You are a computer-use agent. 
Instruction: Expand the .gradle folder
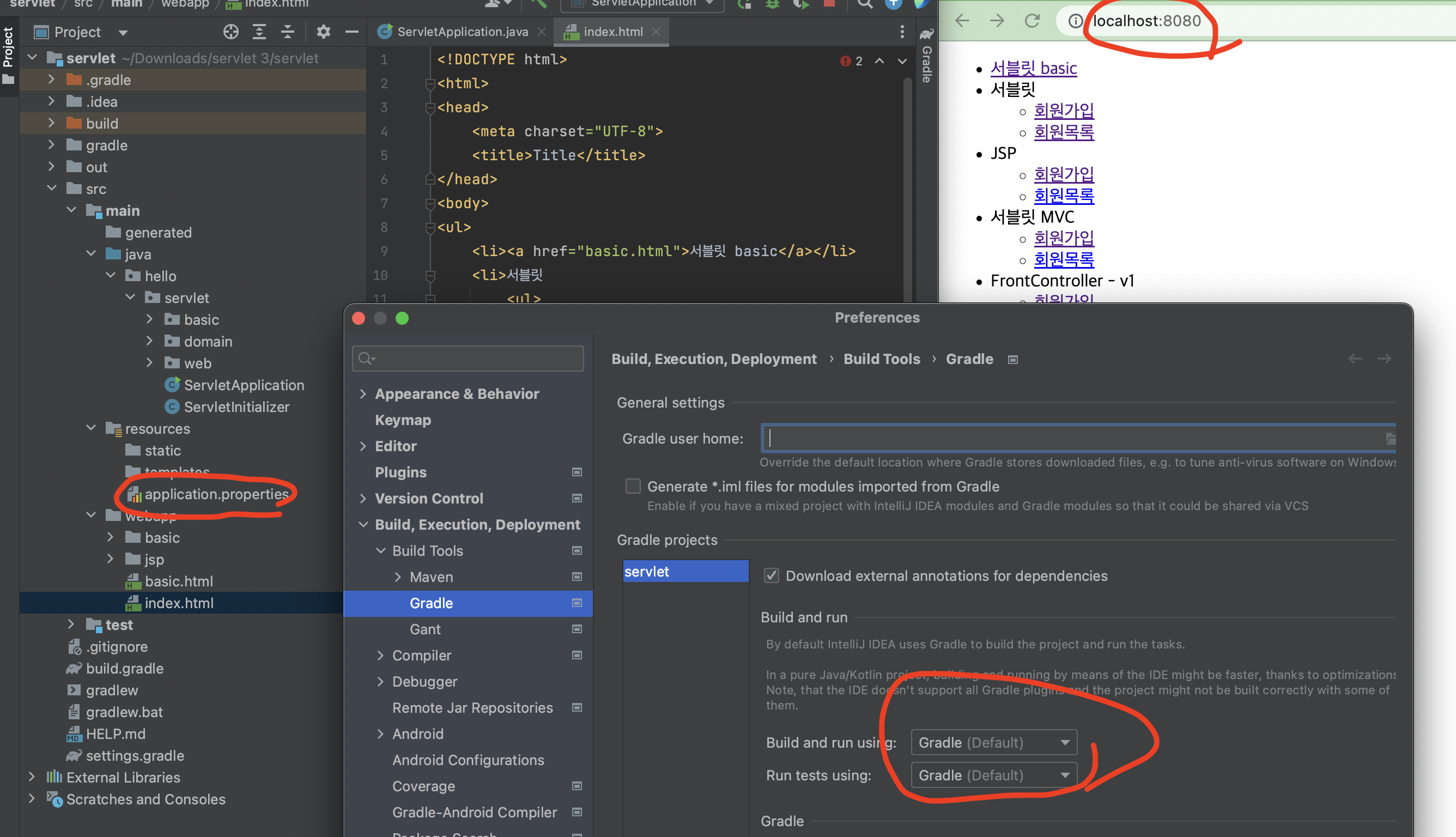click(52, 80)
